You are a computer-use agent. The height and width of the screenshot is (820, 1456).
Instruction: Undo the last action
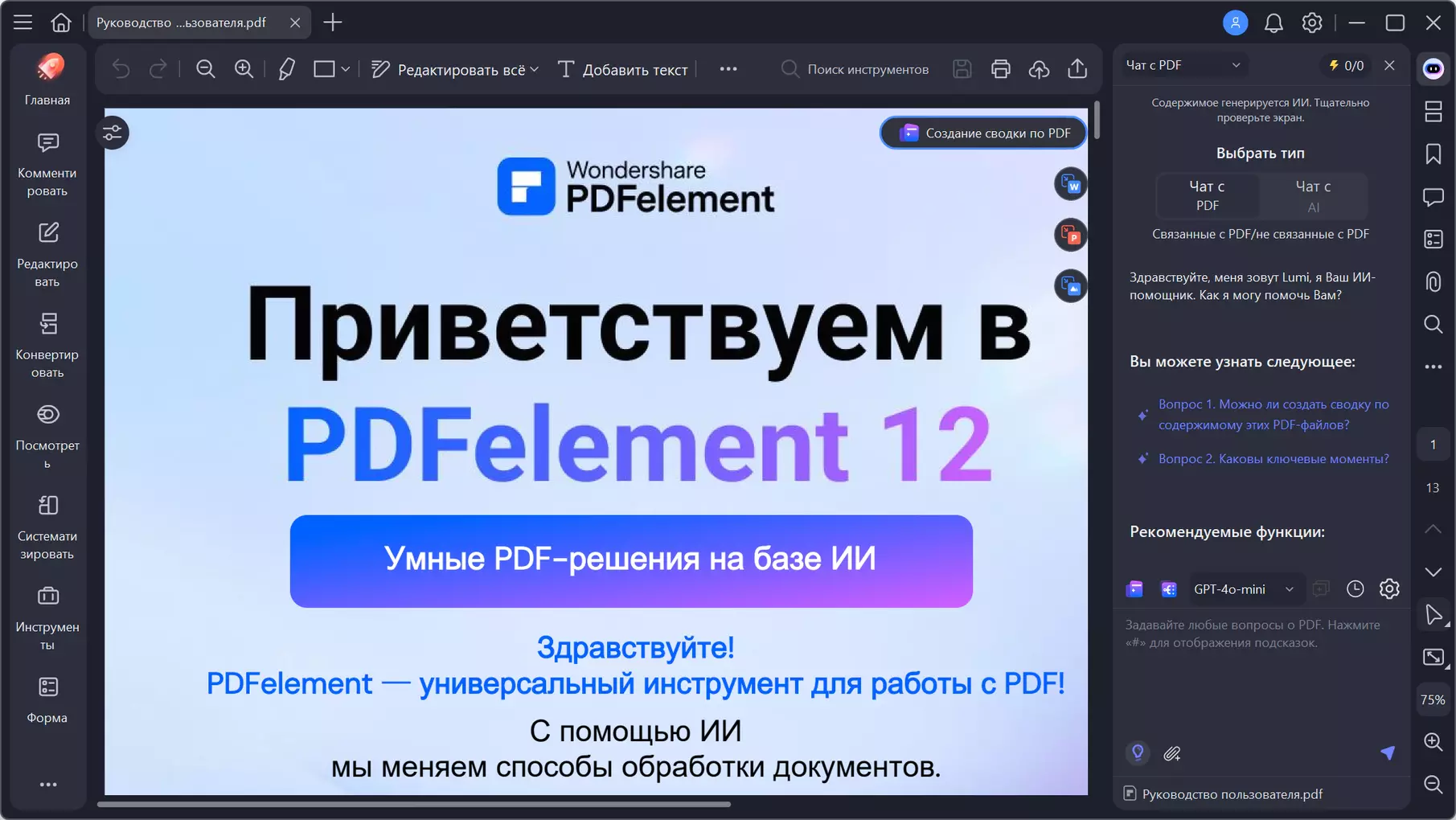click(121, 69)
